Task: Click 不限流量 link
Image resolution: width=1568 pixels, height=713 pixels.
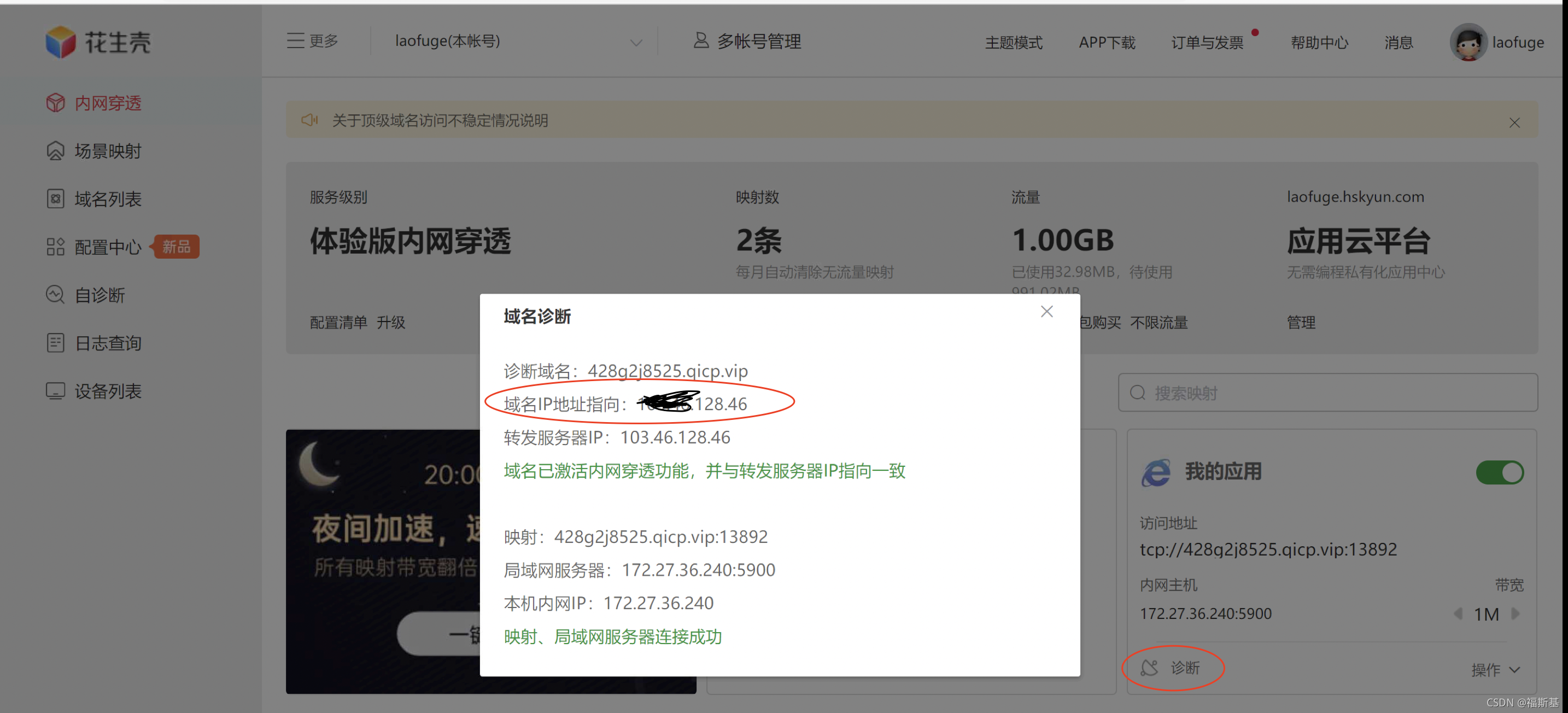Action: (1159, 322)
